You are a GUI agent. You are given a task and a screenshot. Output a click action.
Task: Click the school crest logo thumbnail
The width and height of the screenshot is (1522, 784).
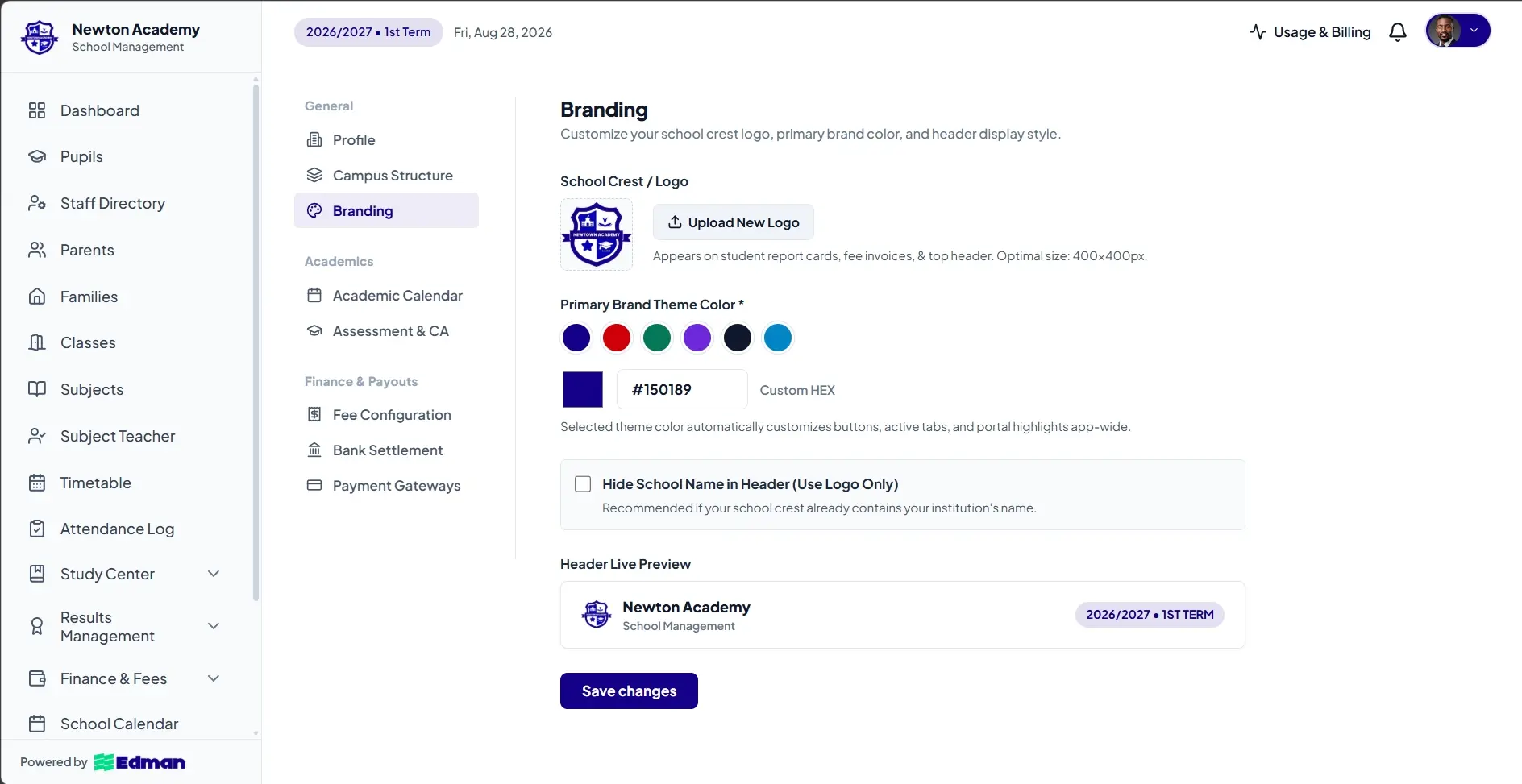[597, 234]
